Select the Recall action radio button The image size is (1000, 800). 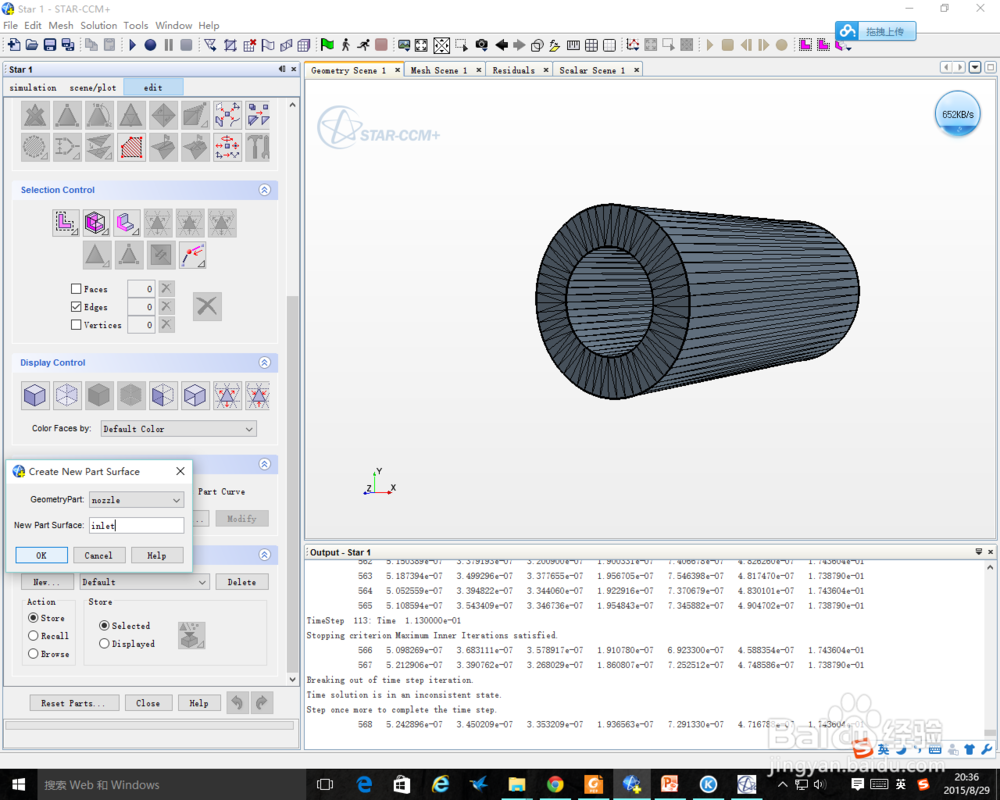(x=33, y=635)
